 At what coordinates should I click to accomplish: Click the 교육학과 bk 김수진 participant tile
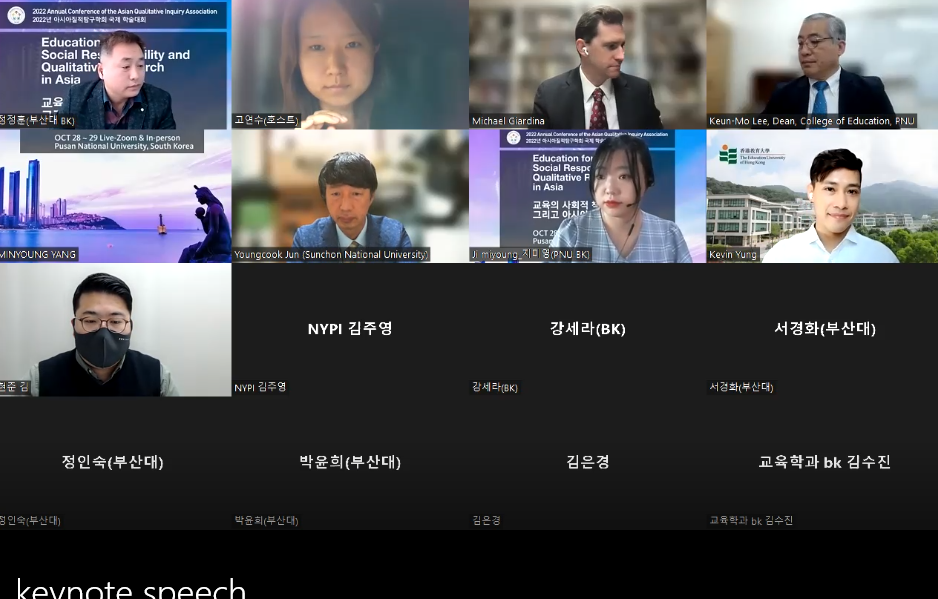coord(822,463)
